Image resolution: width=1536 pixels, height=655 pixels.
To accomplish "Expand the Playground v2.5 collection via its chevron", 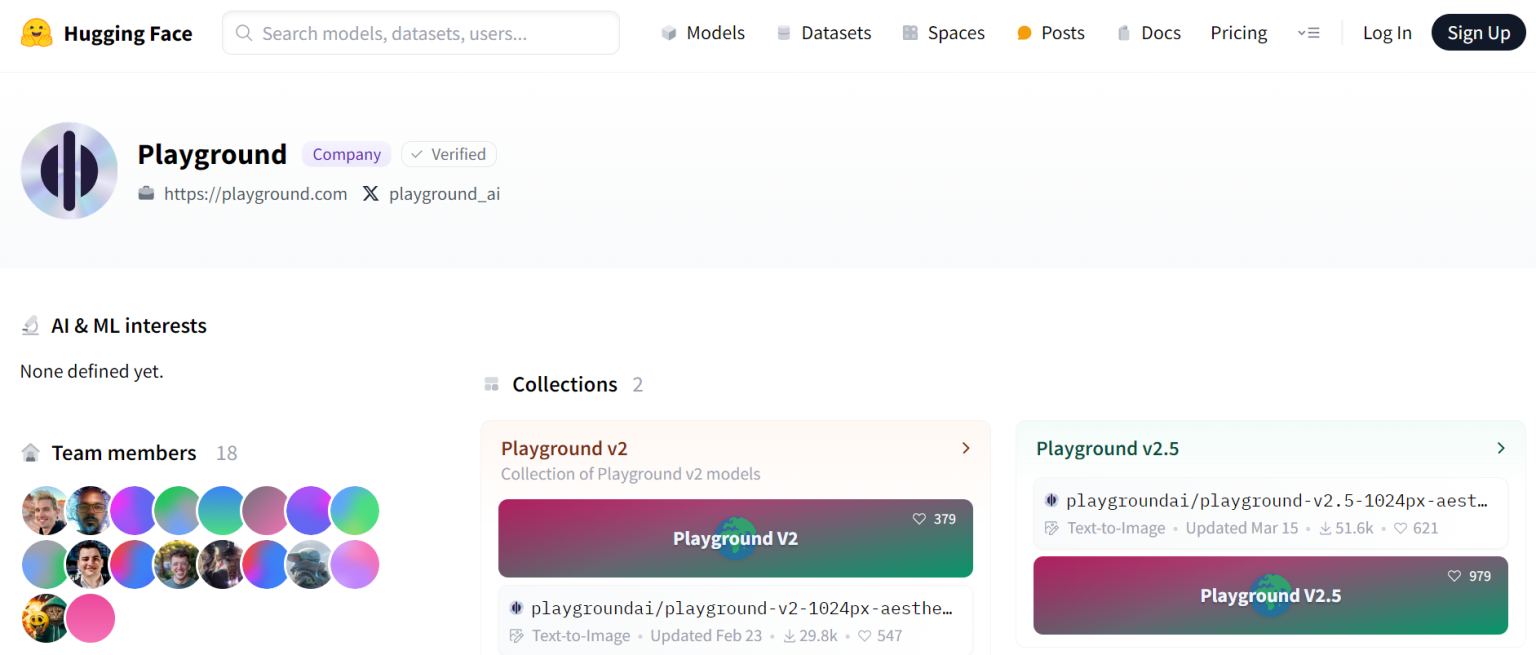I will (1500, 448).
